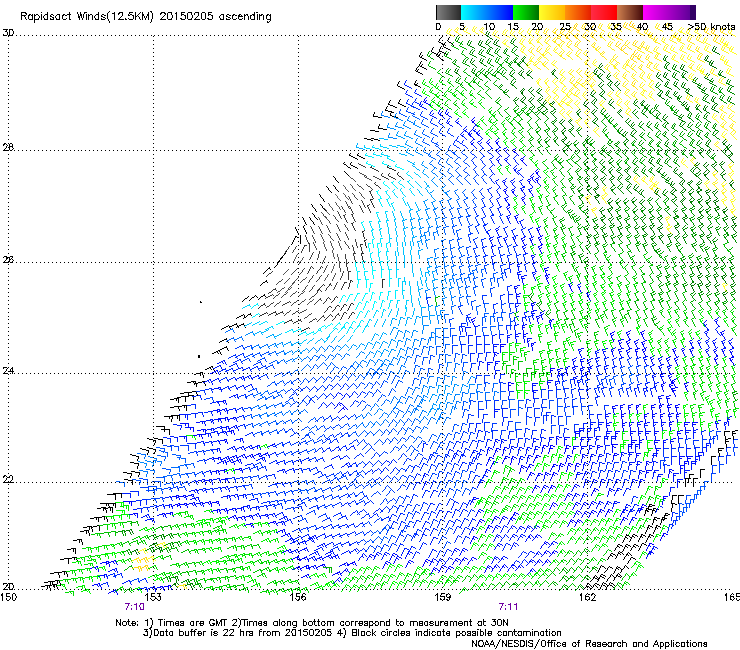
Task: Click the blue 10-15 knots legend color
Action: click(500, 12)
